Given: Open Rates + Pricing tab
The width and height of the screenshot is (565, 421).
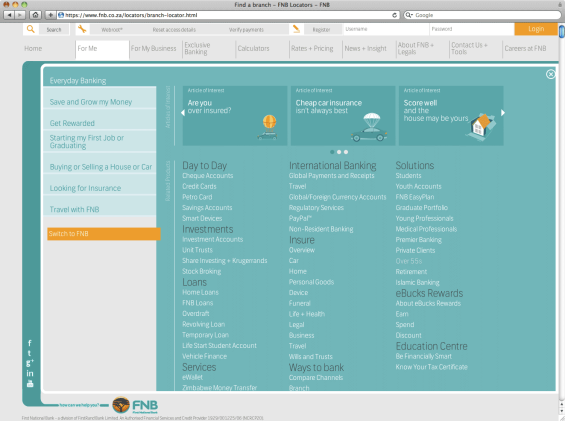Looking at the screenshot, I should point(312,49).
